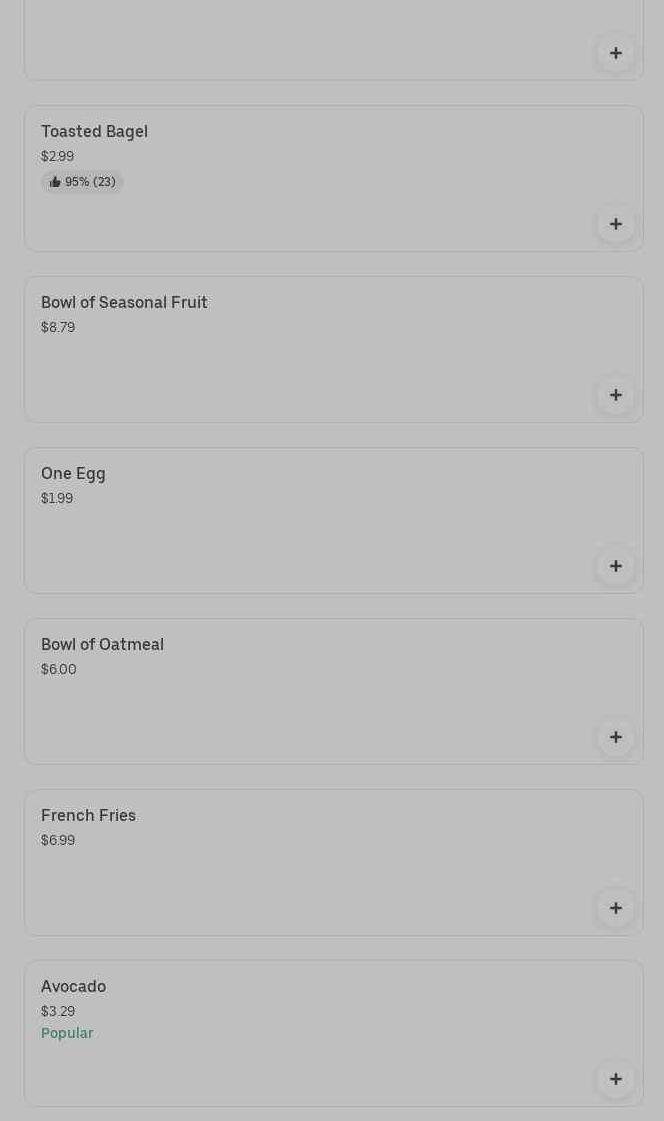Tap plus button on topmost partial card

616,53
